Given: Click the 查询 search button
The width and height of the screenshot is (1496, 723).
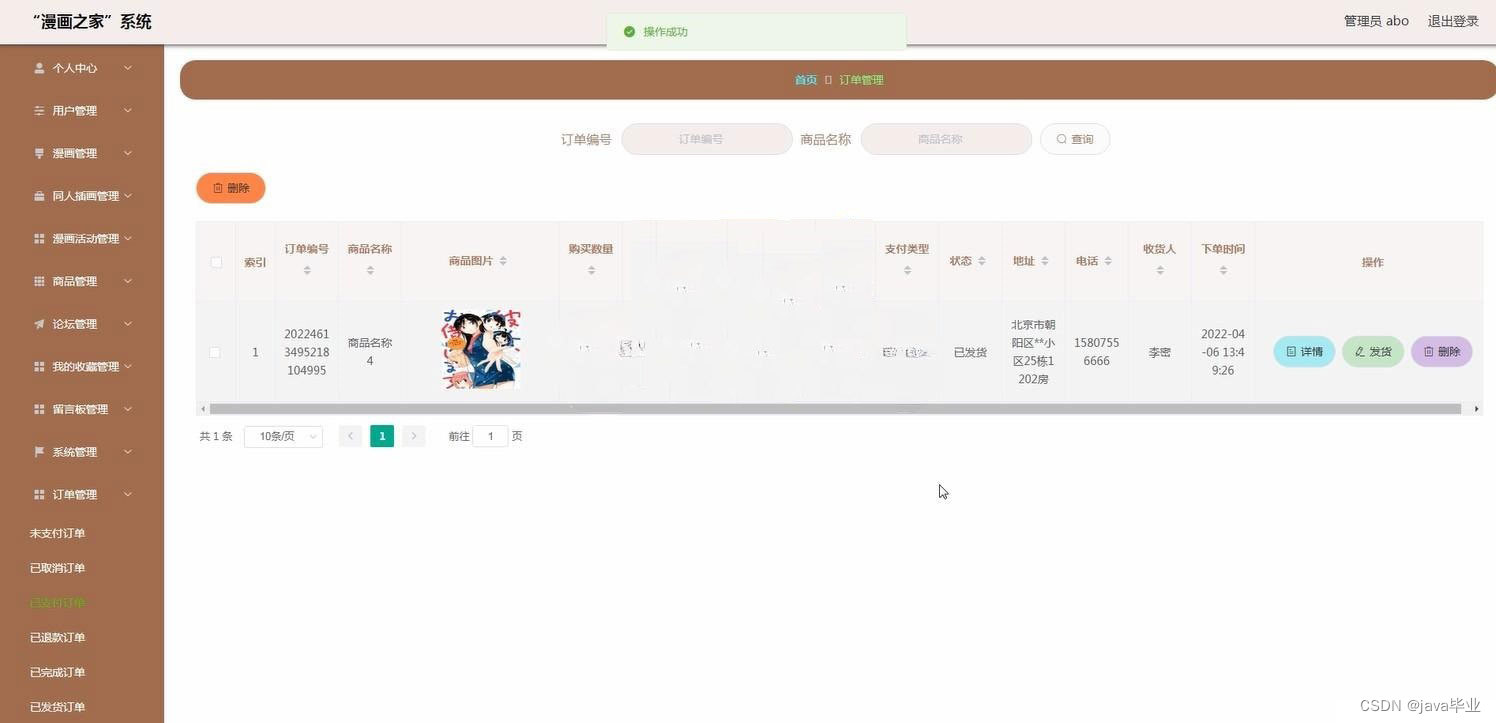Looking at the screenshot, I should [1075, 139].
